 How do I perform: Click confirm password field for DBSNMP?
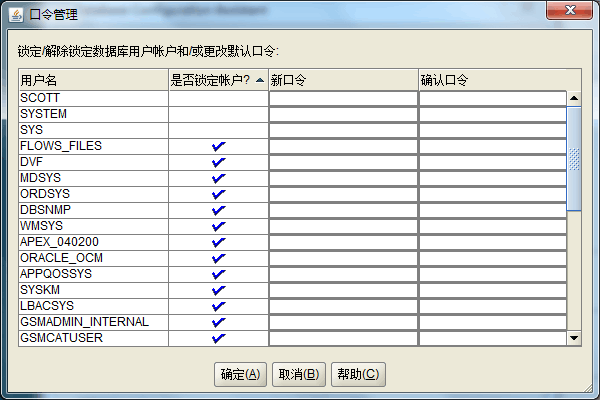[493, 211]
